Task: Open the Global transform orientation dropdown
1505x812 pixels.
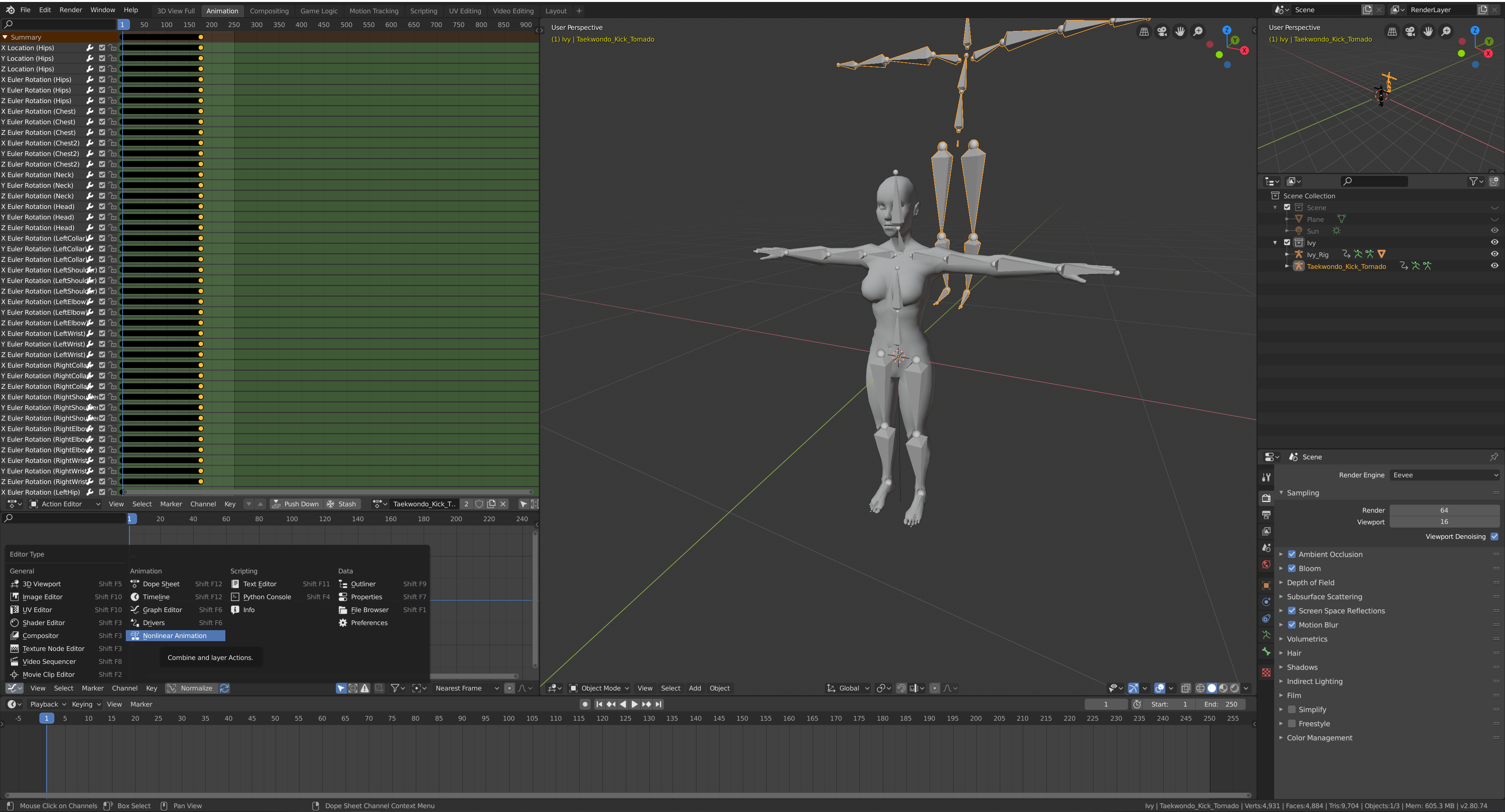Action: (848, 688)
